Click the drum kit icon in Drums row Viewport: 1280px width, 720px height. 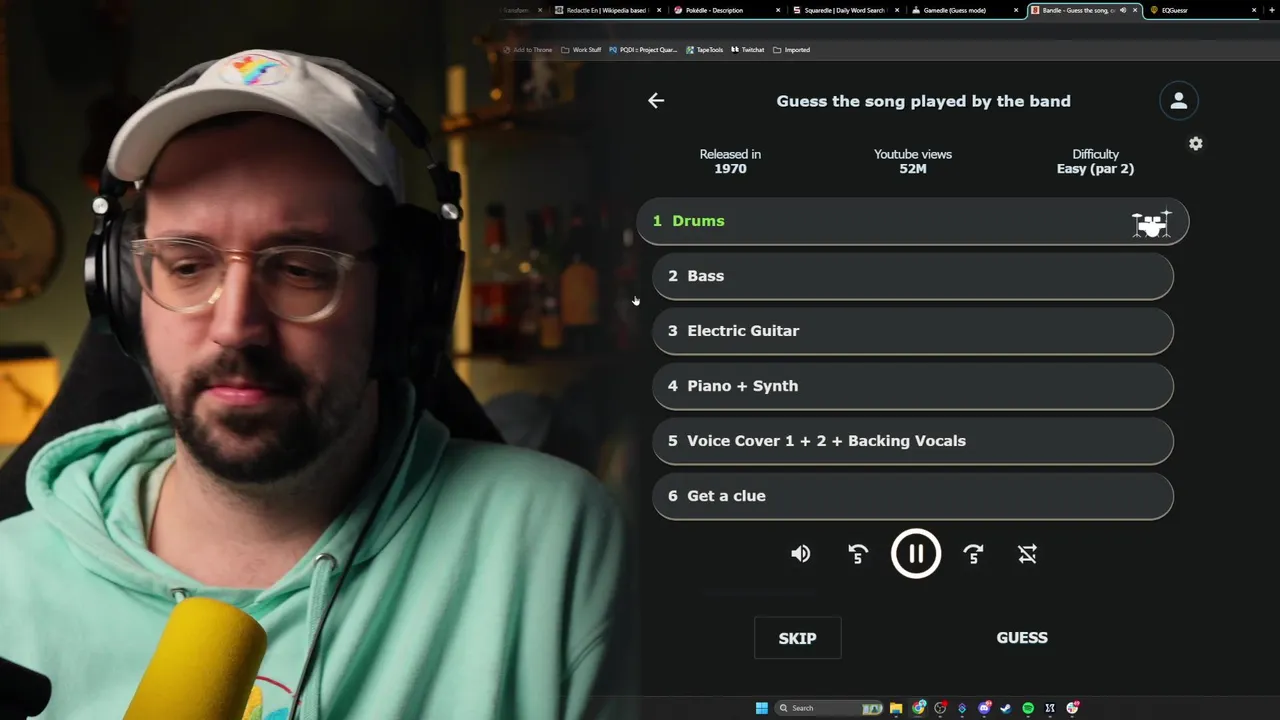pyautogui.click(x=1151, y=223)
